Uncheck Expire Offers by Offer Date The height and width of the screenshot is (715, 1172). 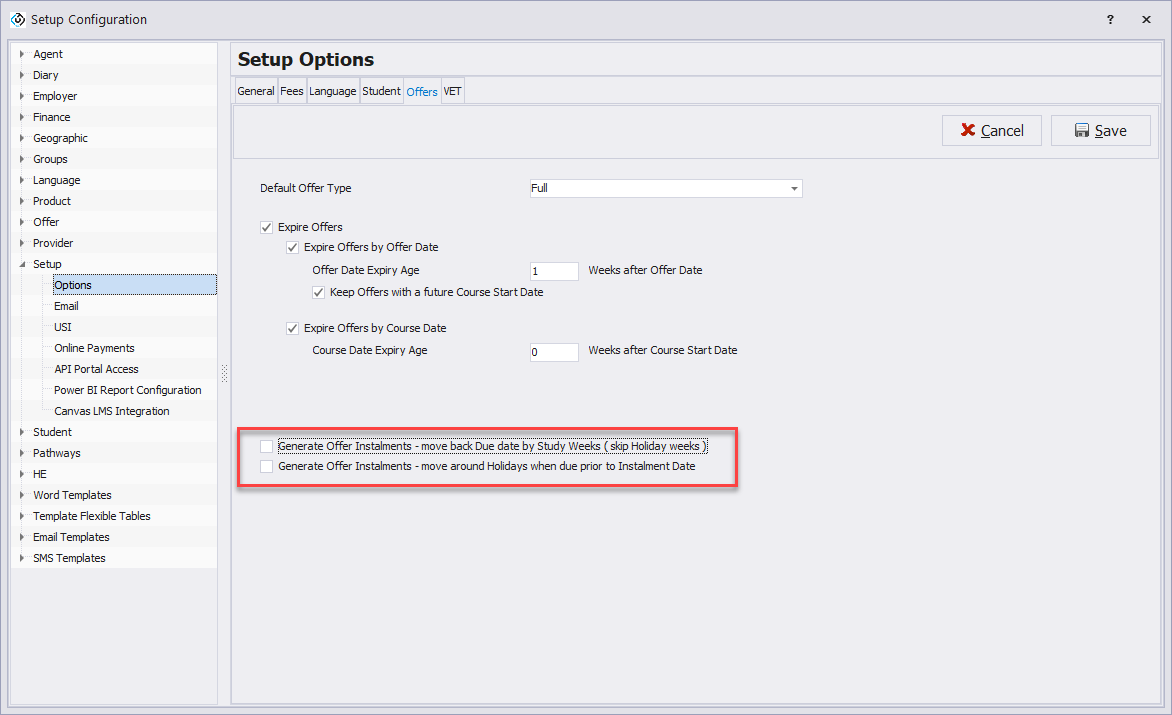pyautogui.click(x=293, y=247)
